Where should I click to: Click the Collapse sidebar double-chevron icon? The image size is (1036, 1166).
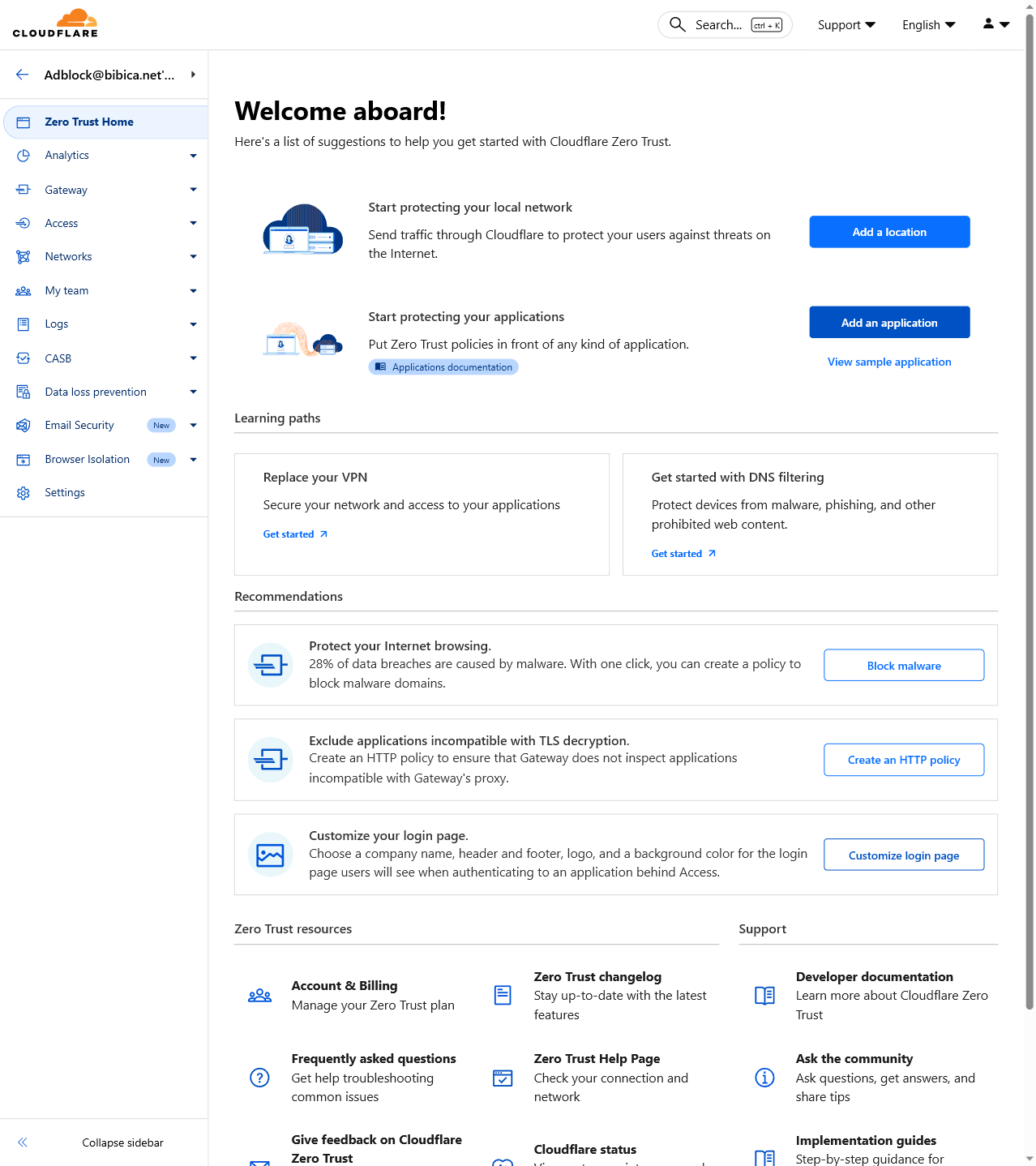point(23,1142)
